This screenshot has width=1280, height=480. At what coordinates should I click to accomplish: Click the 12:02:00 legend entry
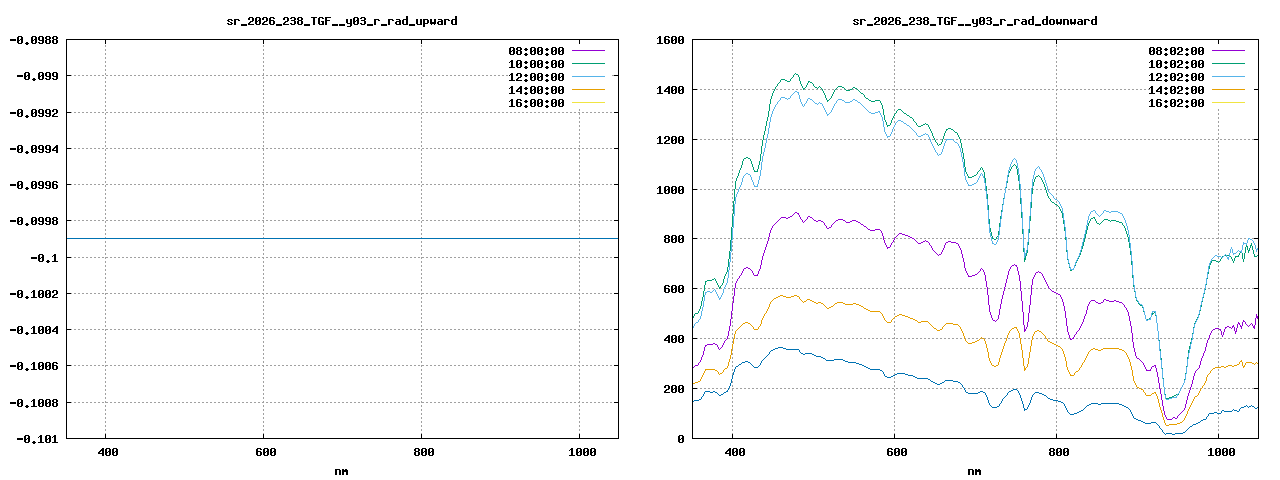tap(1196, 76)
